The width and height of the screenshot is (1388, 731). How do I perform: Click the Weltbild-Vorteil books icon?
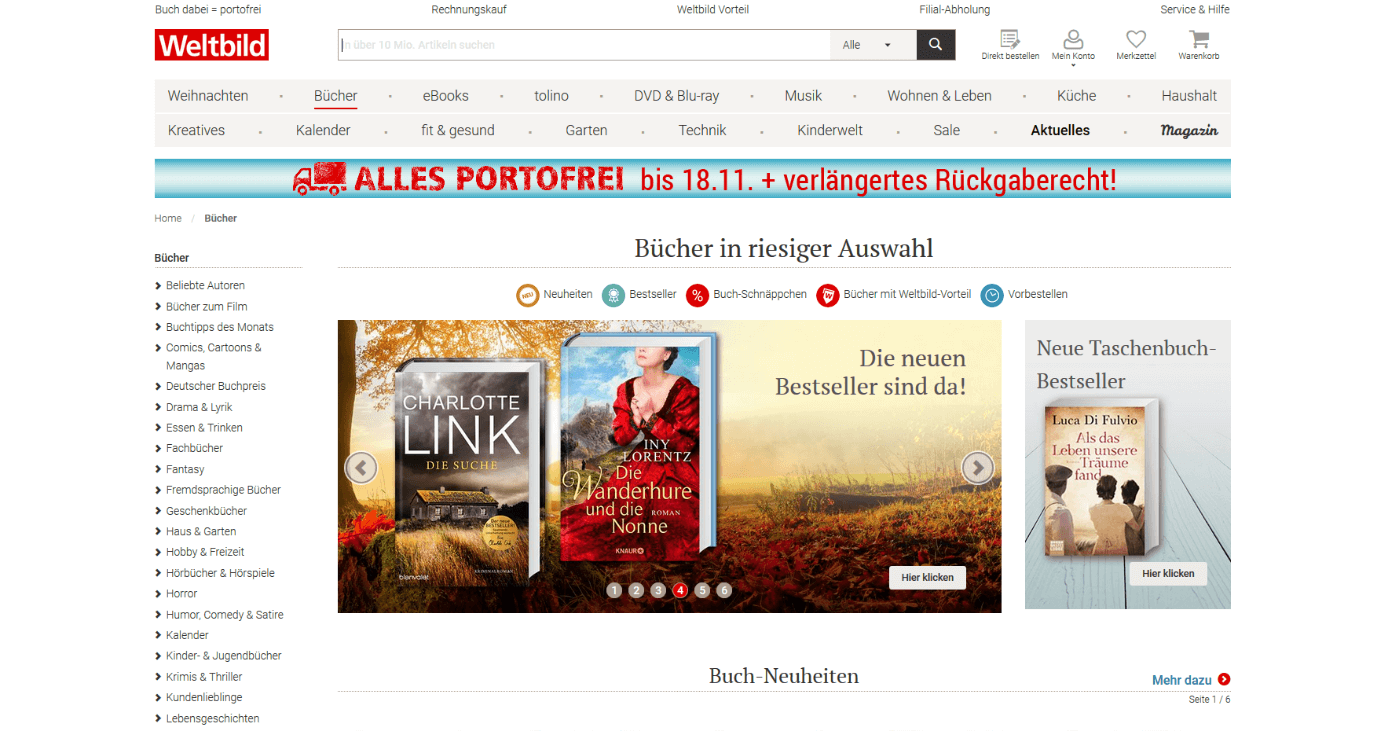pos(827,295)
